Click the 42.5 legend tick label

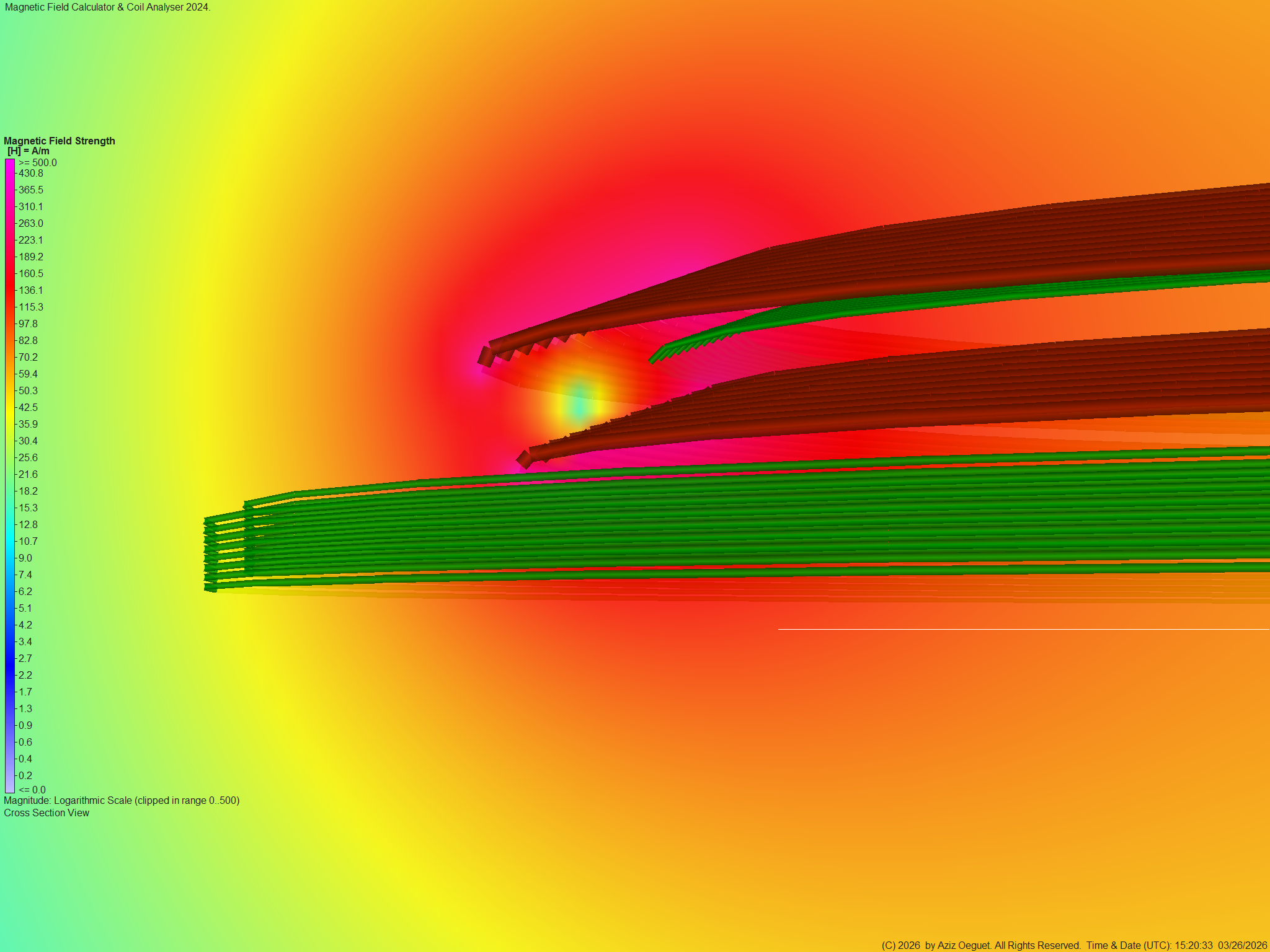coord(28,407)
